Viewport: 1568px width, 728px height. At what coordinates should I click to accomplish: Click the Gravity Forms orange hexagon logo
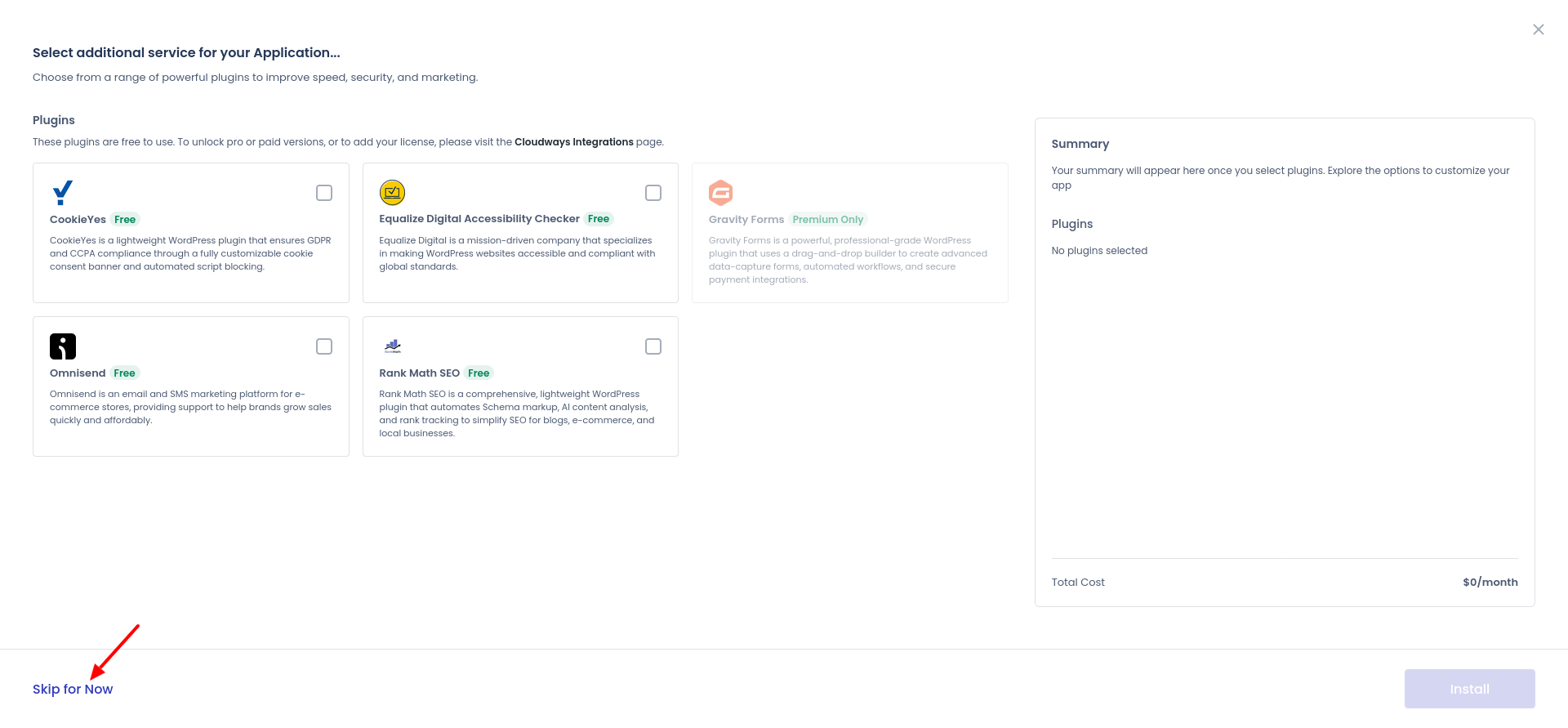[x=721, y=193]
